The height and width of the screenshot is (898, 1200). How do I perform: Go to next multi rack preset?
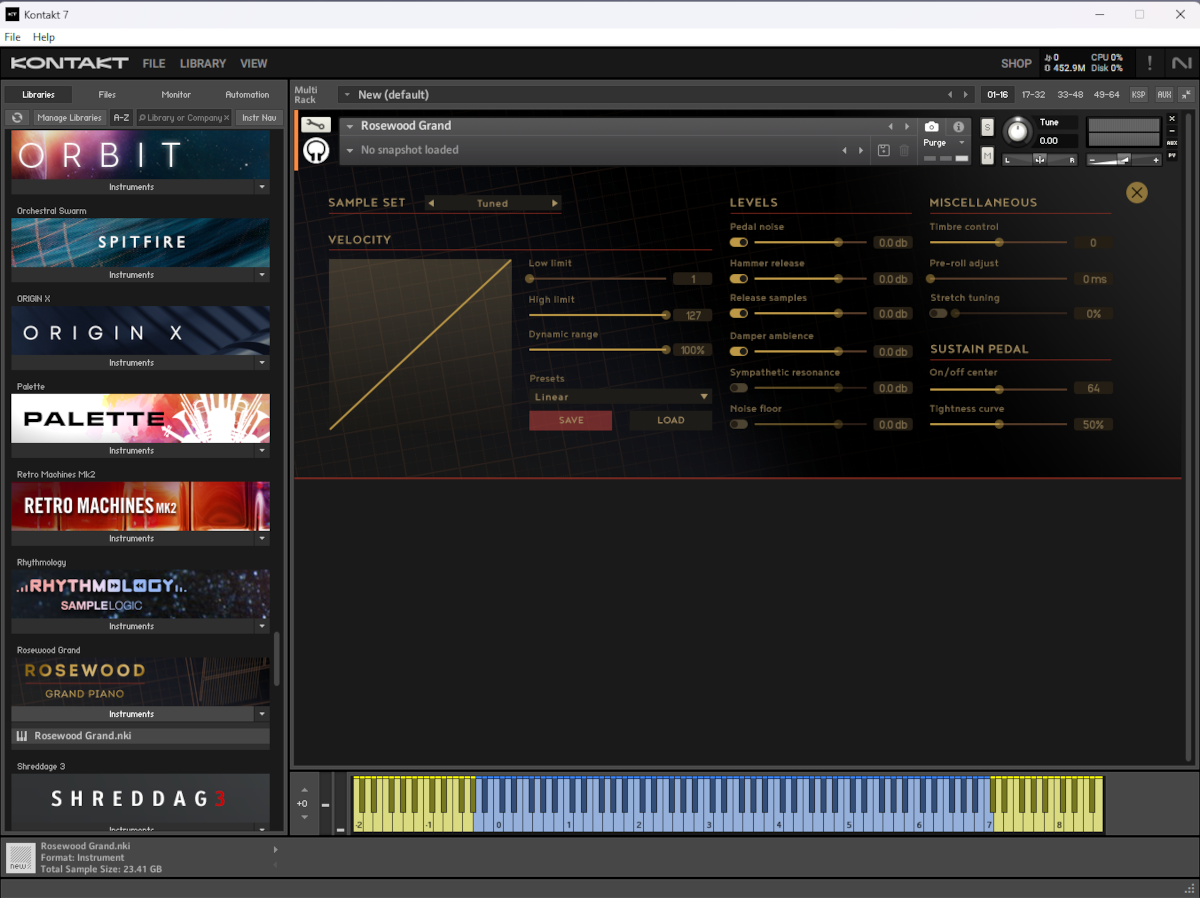tap(965, 95)
